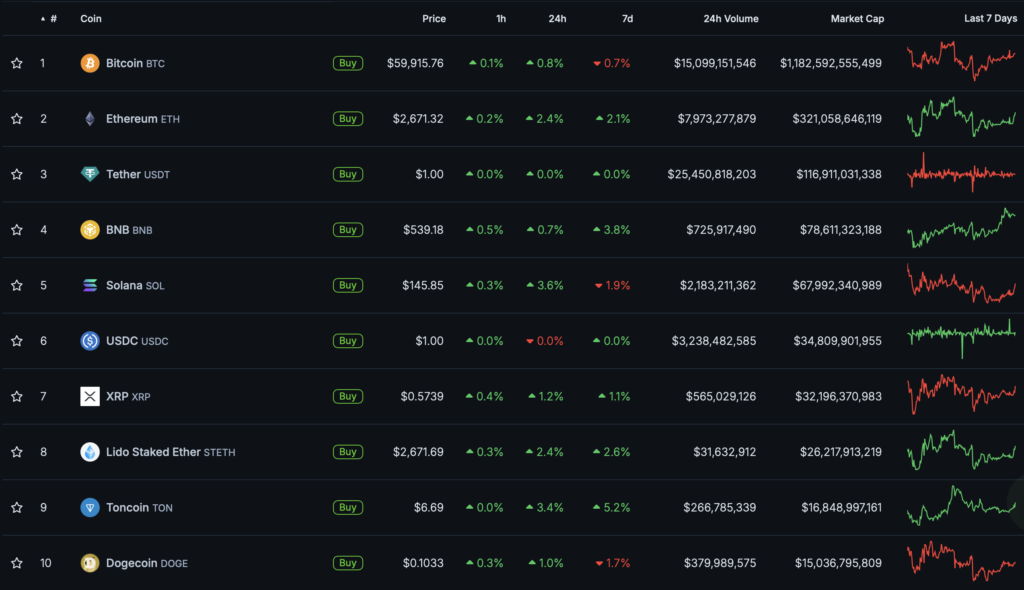Open the BNB 7-day sparkline chart
Viewport: 1024px width, 590px height.
pos(960,229)
